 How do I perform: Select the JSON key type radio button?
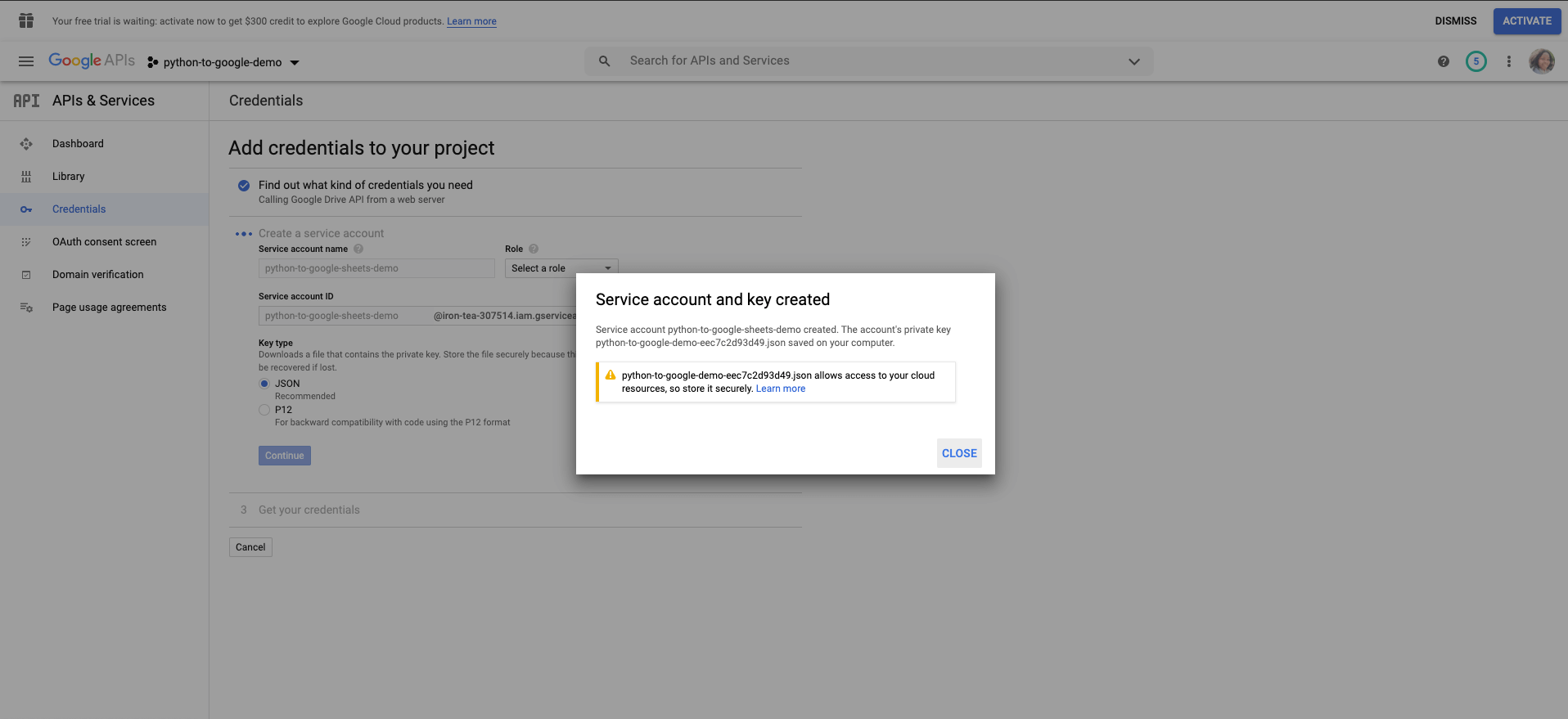coord(264,384)
